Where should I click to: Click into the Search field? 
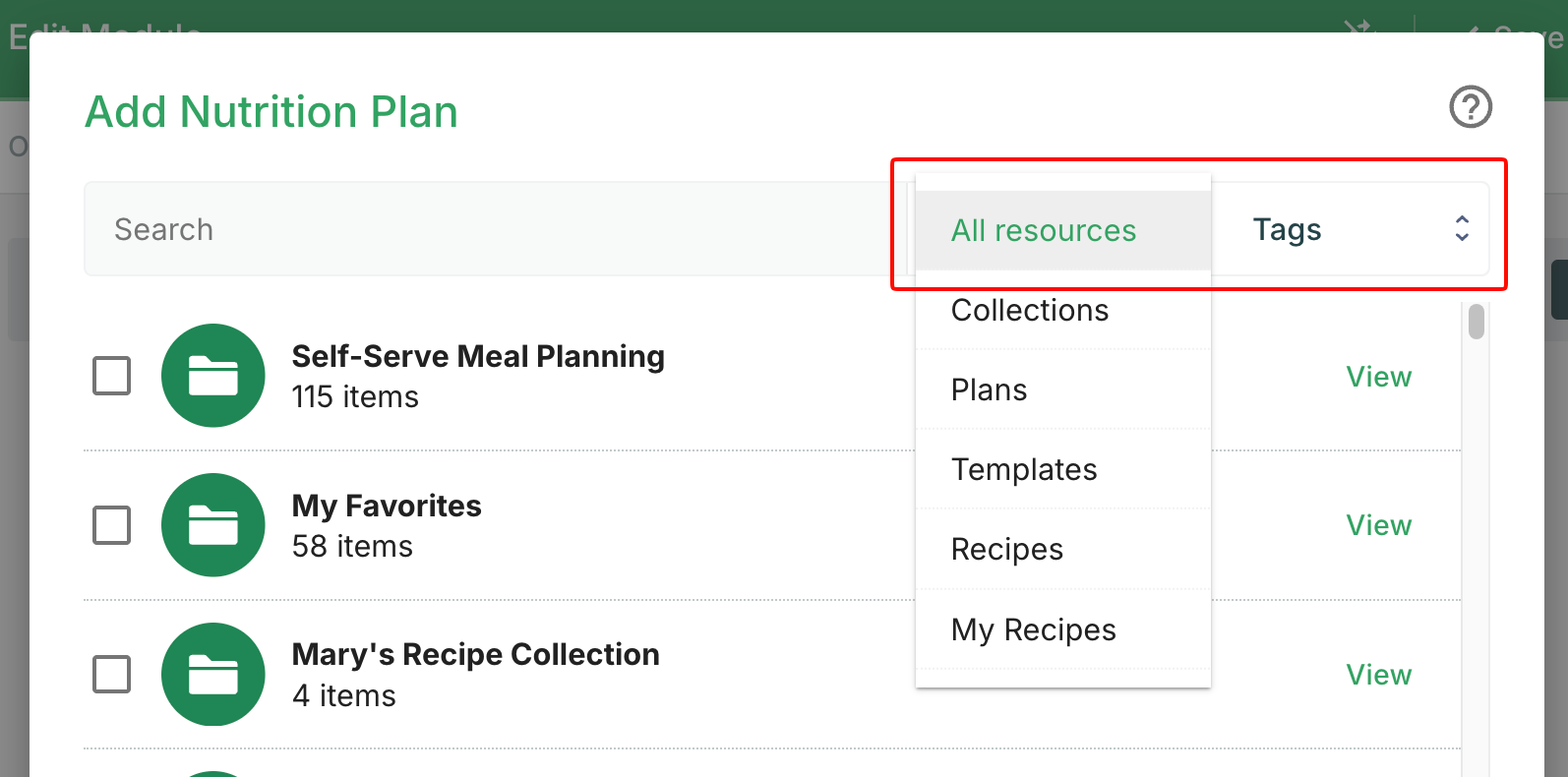point(496,229)
